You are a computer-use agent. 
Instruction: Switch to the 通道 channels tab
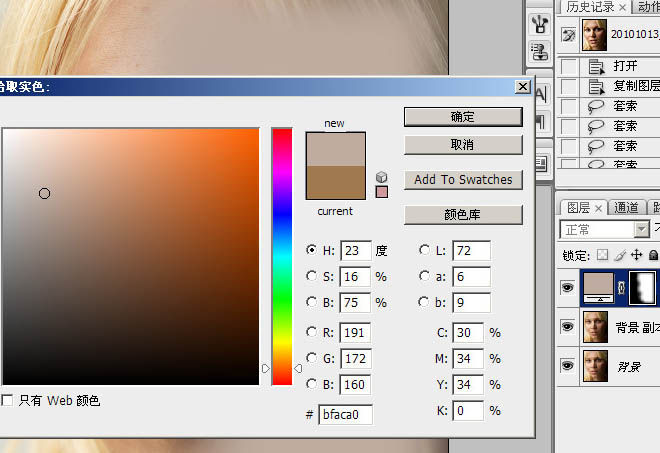[627, 208]
